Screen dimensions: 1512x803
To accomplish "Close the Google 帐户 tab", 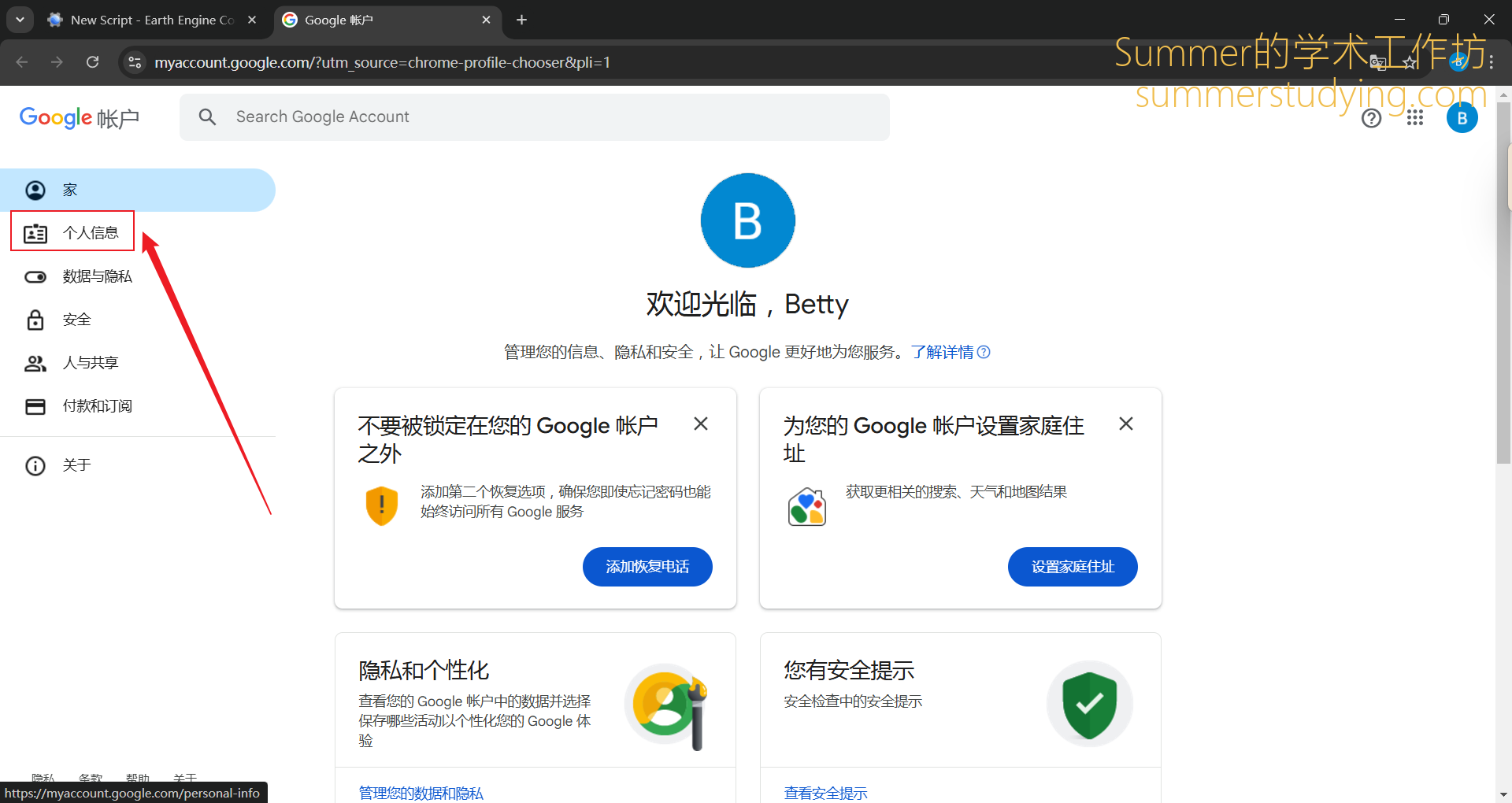I will pyautogui.click(x=486, y=20).
